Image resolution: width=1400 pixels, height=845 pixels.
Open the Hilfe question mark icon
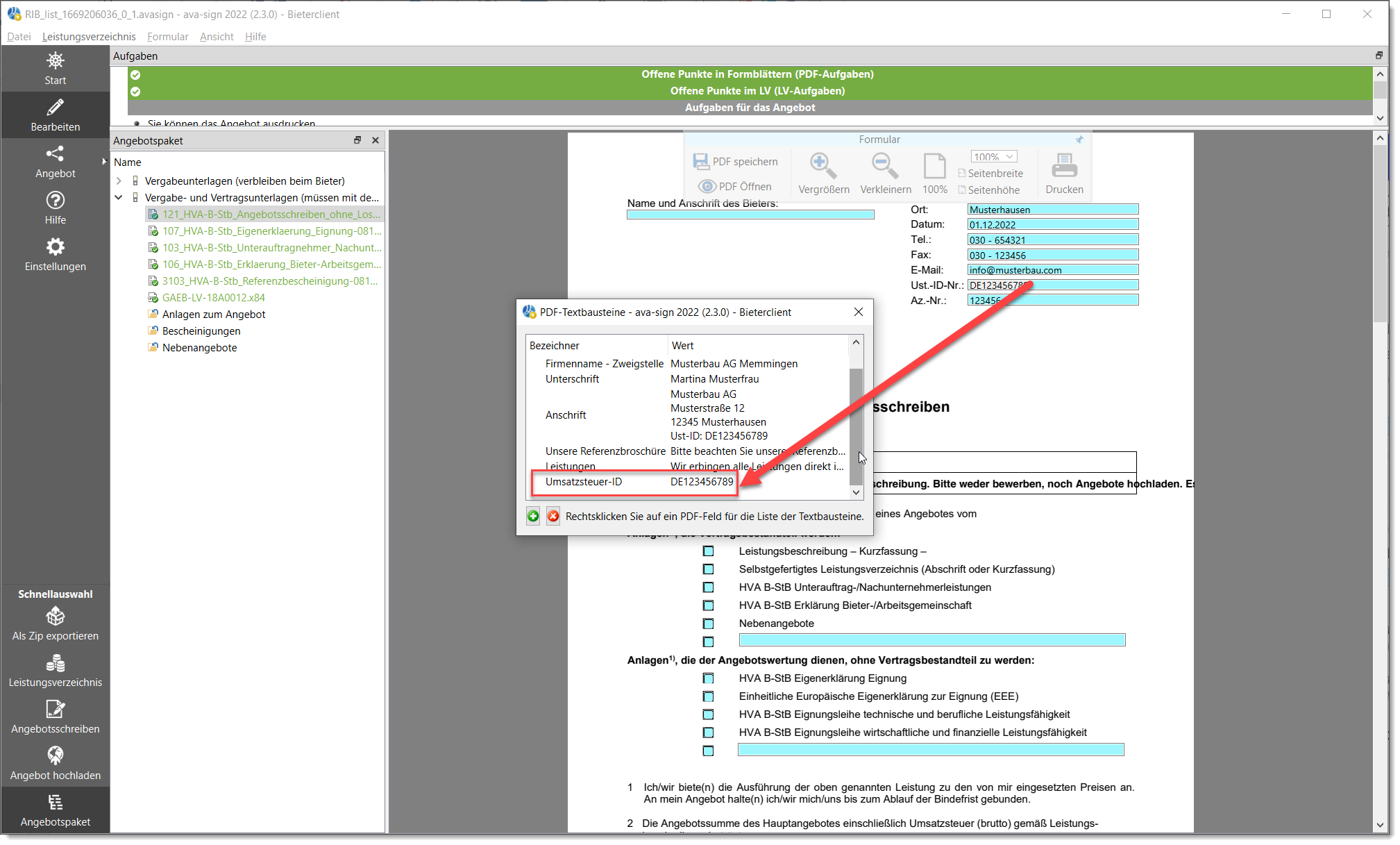[x=56, y=200]
